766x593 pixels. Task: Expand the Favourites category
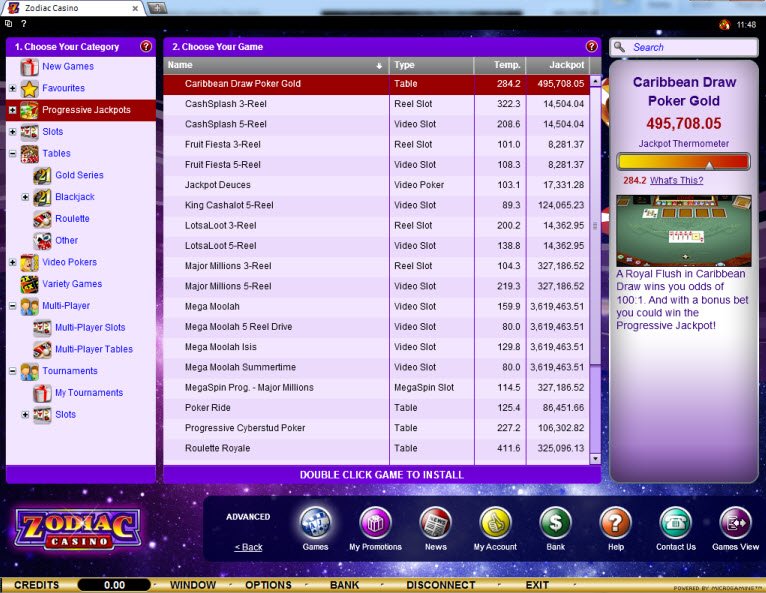(x=13, y=88)
